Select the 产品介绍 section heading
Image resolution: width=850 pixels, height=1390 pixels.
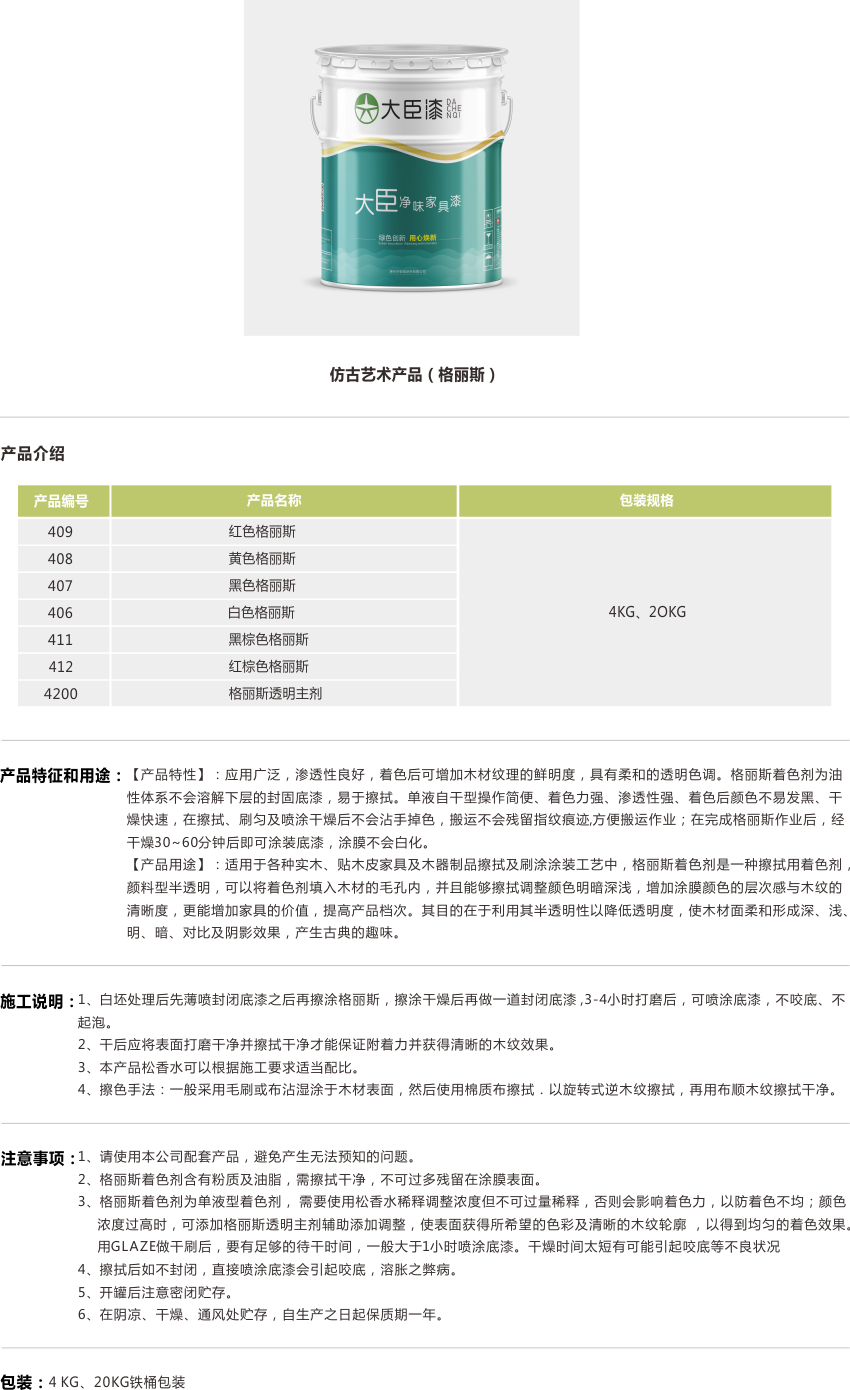(32, 454)
